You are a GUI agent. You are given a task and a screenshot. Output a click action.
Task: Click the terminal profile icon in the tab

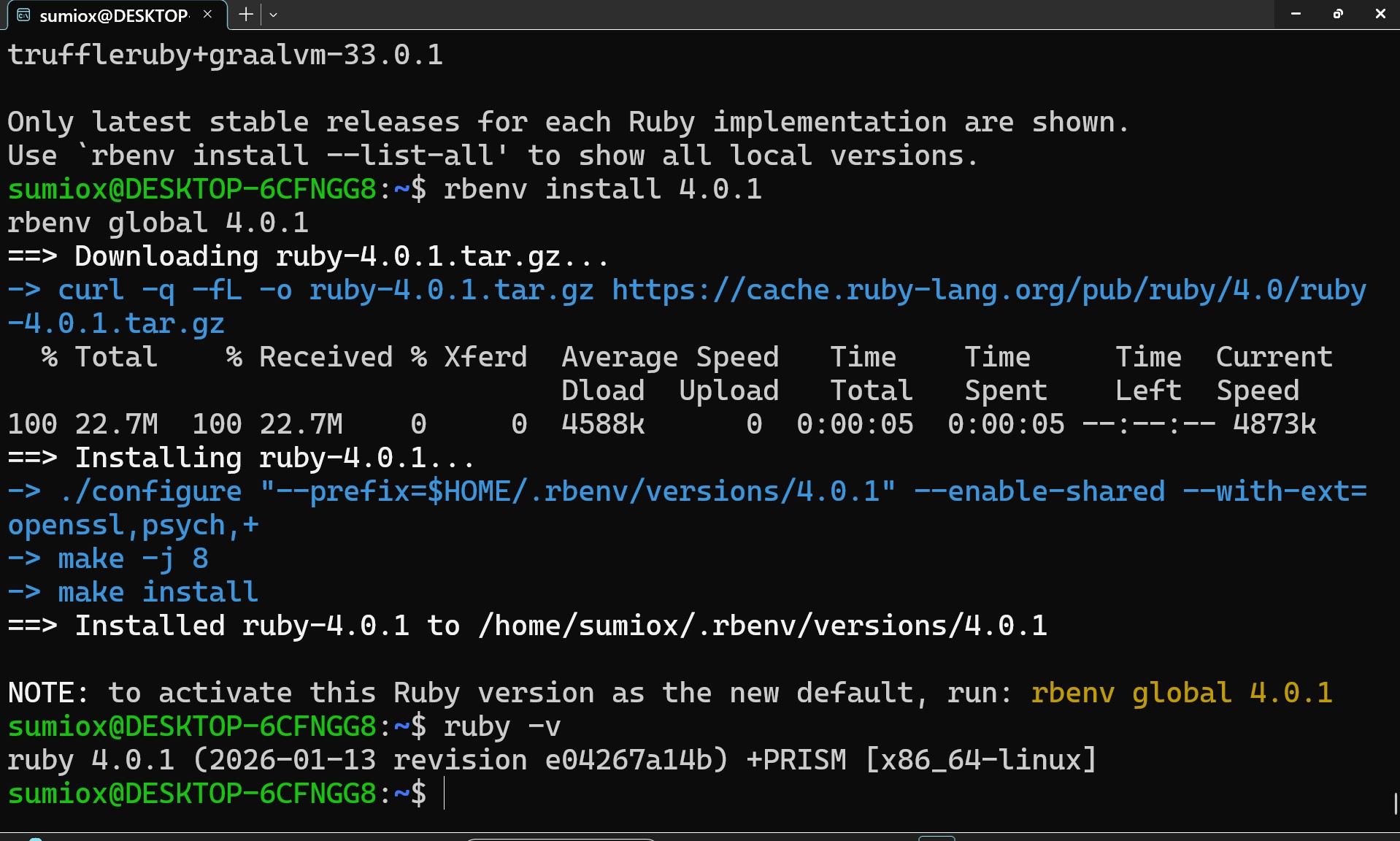(23, 15)
